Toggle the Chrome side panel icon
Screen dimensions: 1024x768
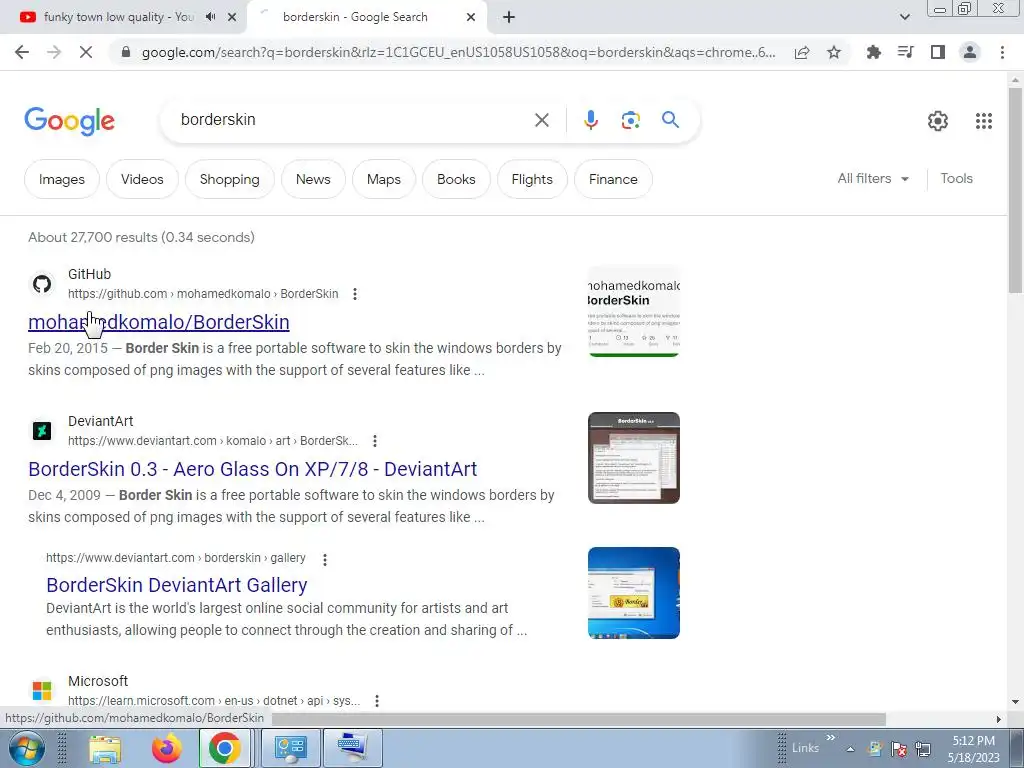(x=938, y=52)
